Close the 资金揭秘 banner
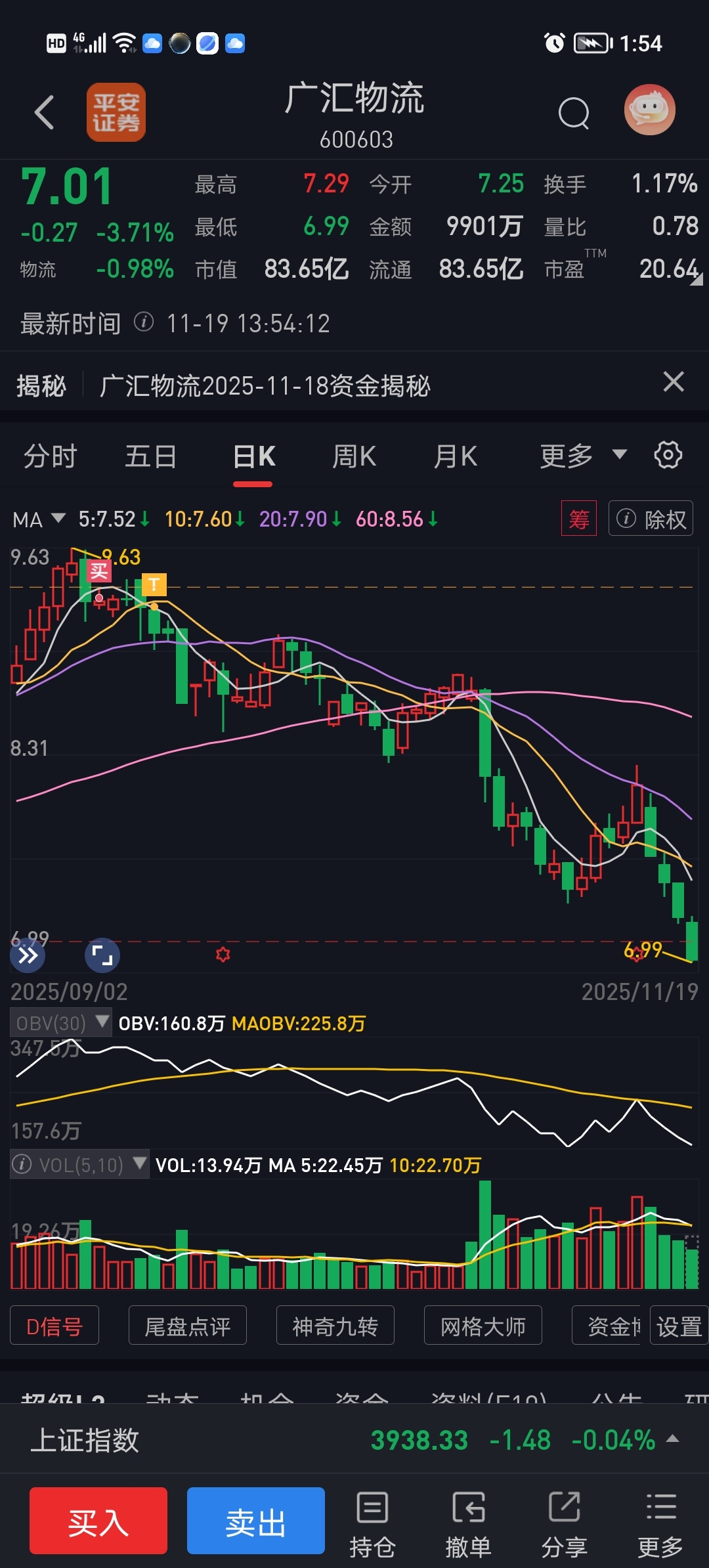This screenshot has width=709, height=1568. [674, 382]
